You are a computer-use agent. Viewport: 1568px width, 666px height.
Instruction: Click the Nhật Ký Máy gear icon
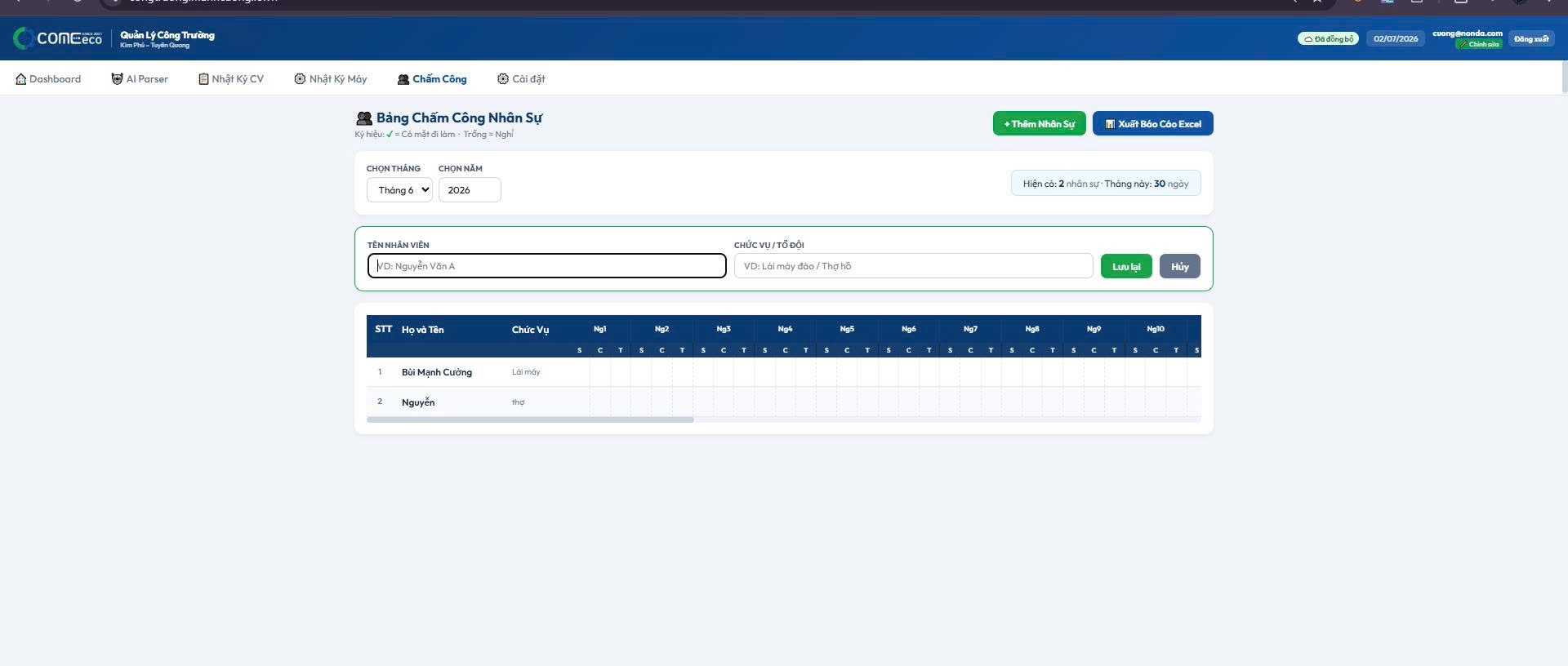pos(300,79)
